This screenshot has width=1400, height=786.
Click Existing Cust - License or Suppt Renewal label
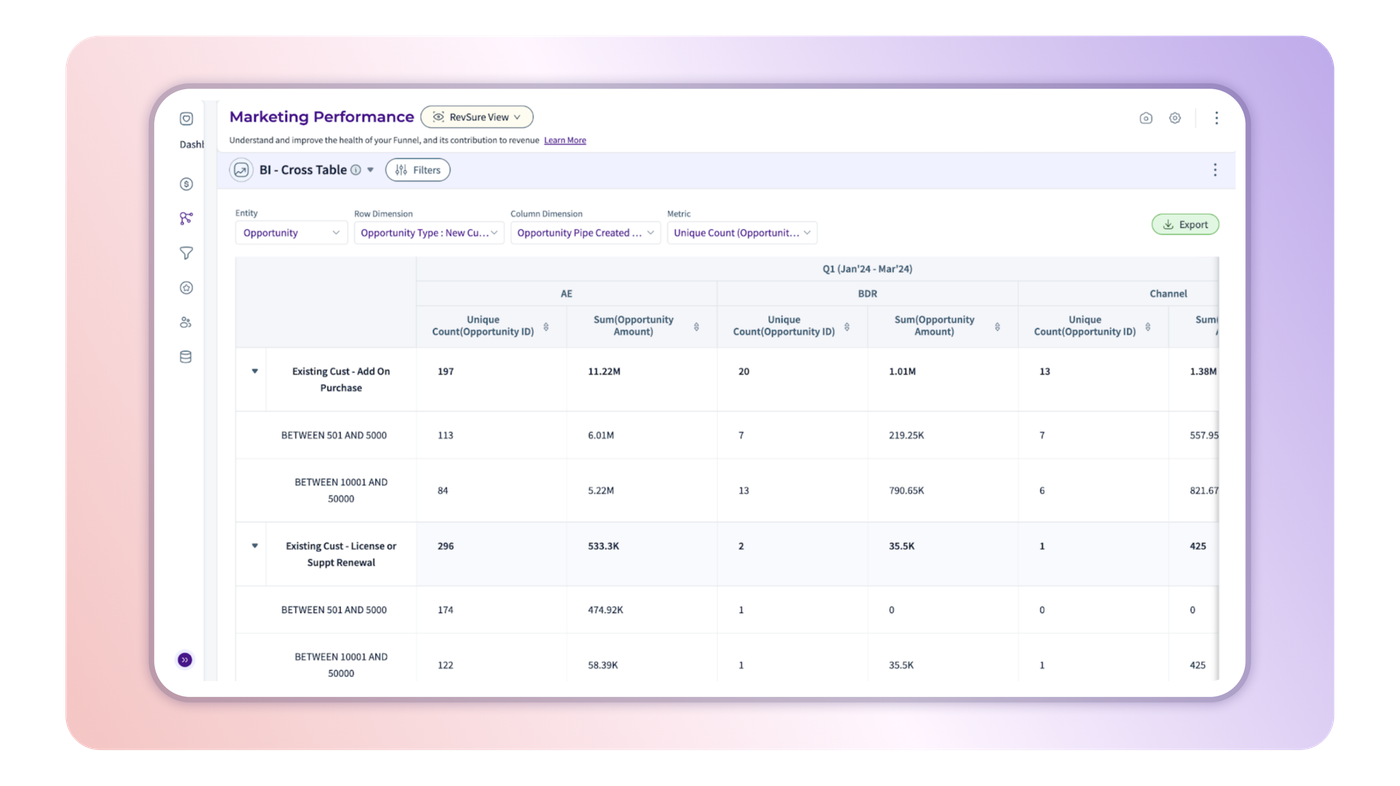pos(341,554)
